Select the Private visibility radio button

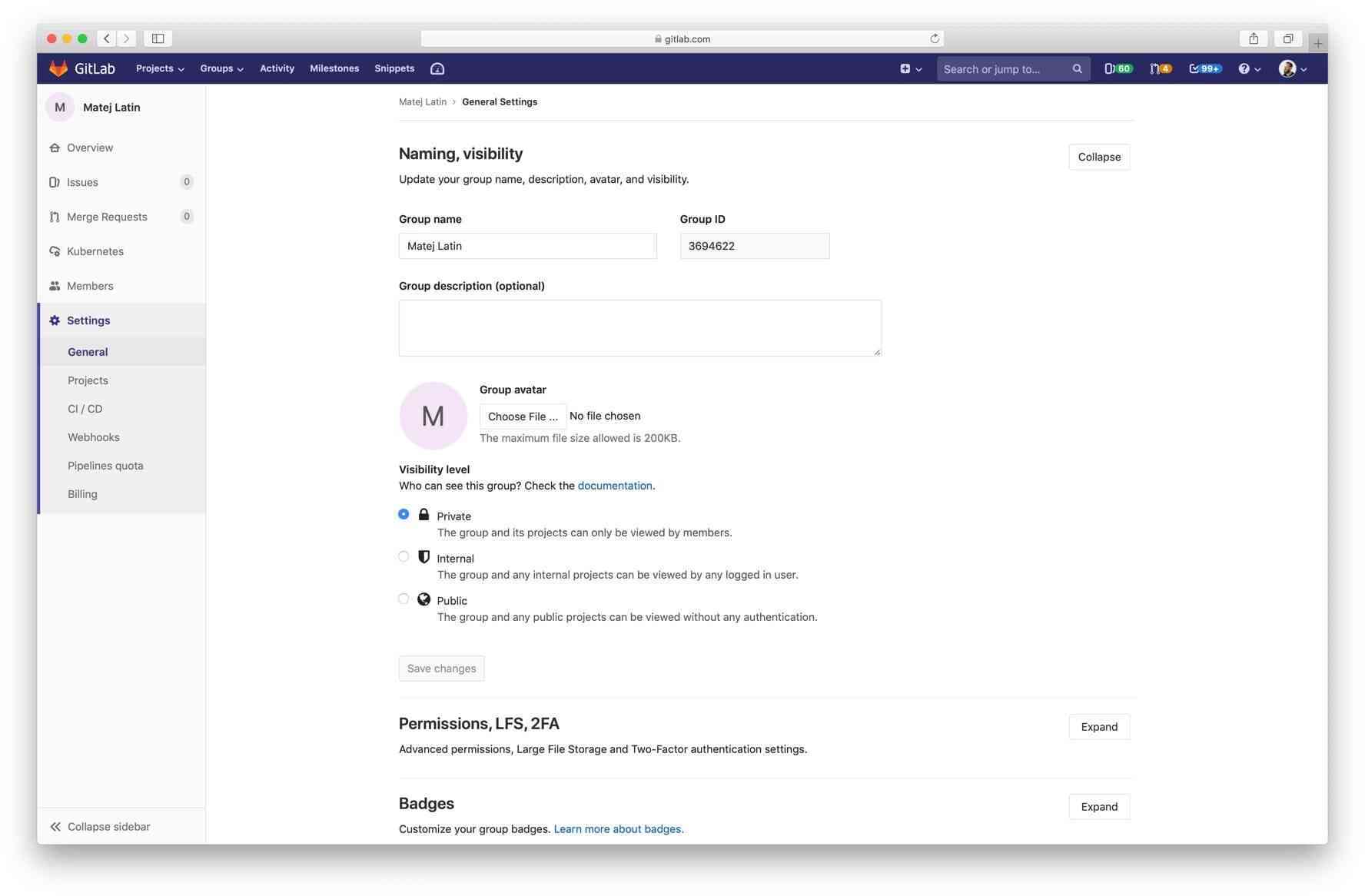pos(404,514)
